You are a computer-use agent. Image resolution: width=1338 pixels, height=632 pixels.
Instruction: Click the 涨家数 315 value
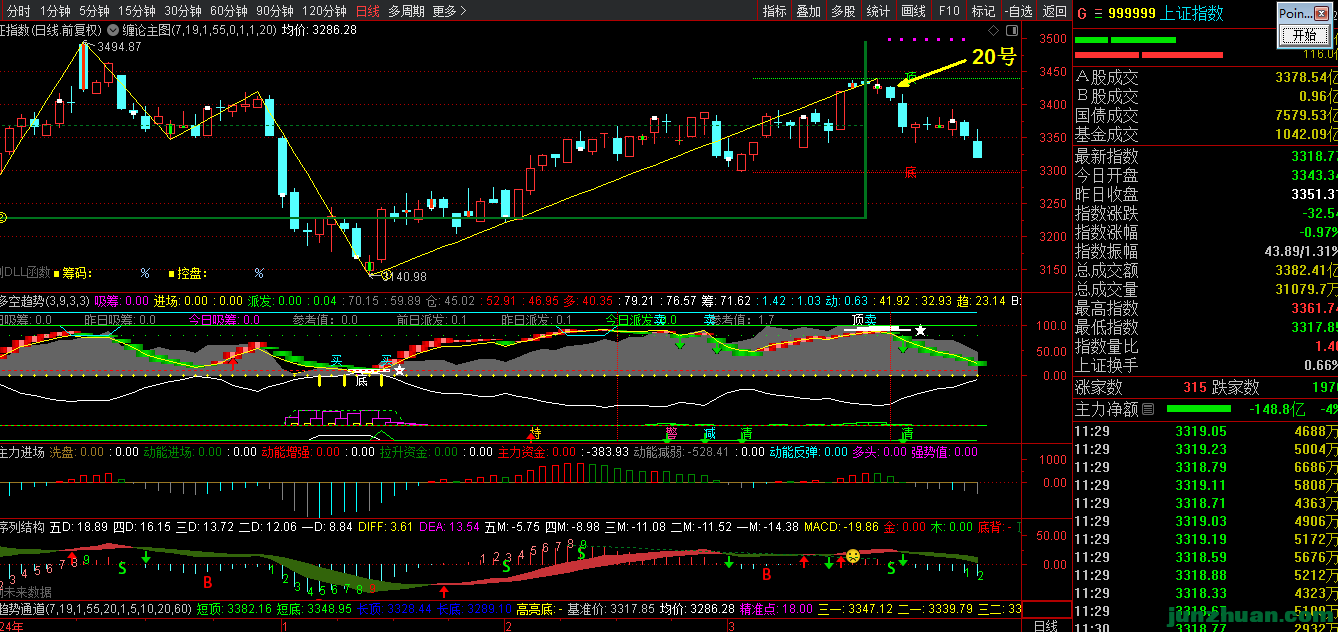(1194, 387)
